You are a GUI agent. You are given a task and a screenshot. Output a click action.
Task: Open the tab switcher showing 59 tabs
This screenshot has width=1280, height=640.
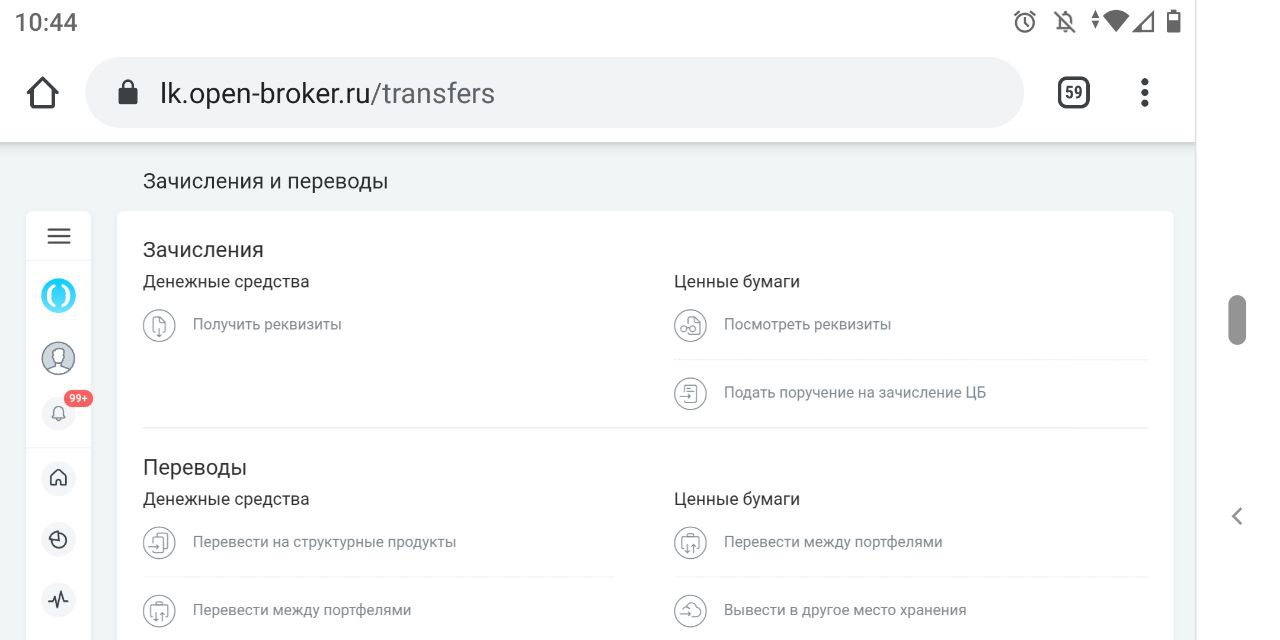1073,93
